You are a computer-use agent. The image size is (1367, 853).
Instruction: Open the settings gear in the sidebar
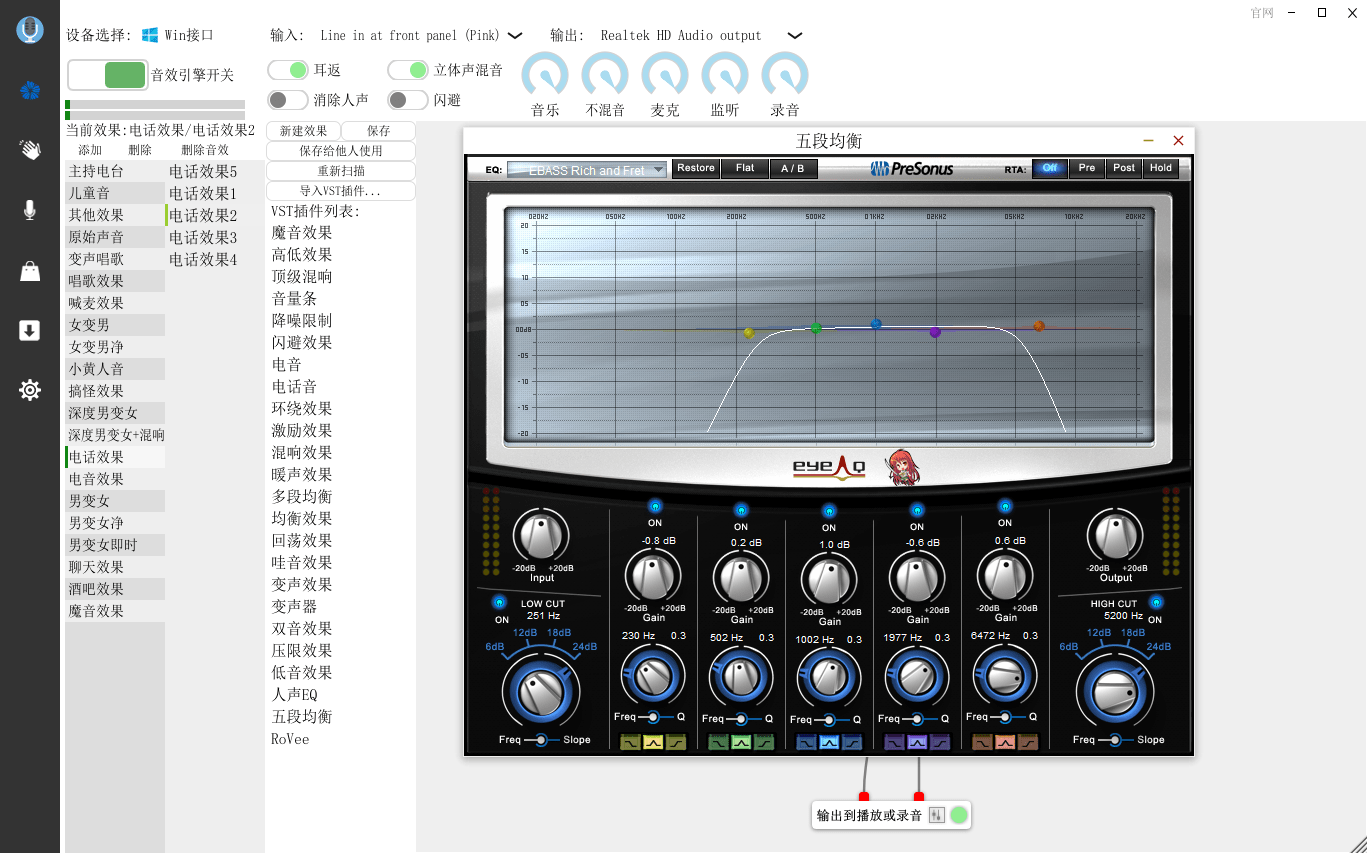(x=30, y=390)
